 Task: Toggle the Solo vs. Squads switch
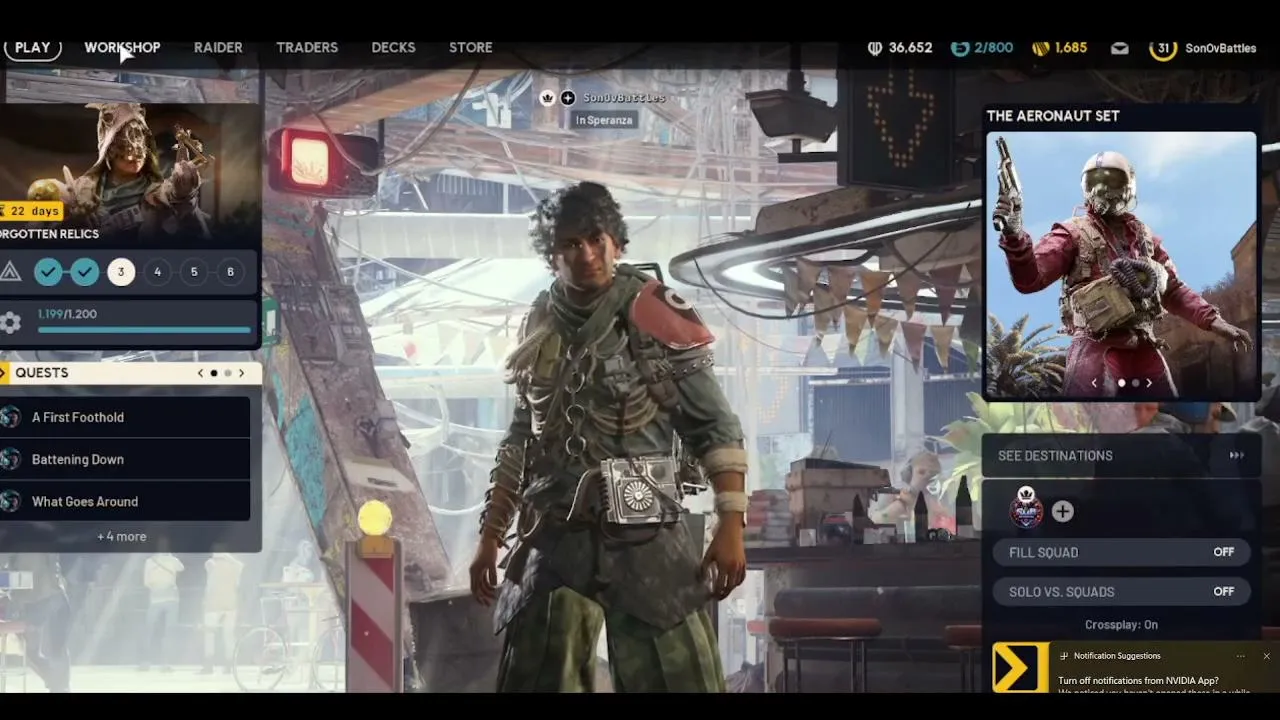pyautogui.click(x=1121, y=592)
